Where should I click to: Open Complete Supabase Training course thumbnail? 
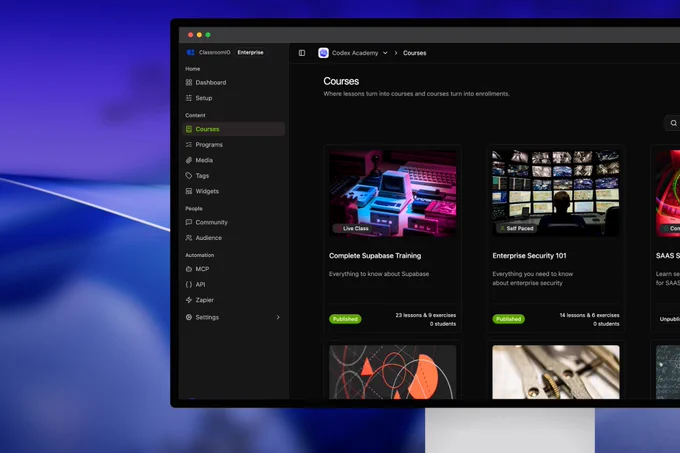pos(392,193)
